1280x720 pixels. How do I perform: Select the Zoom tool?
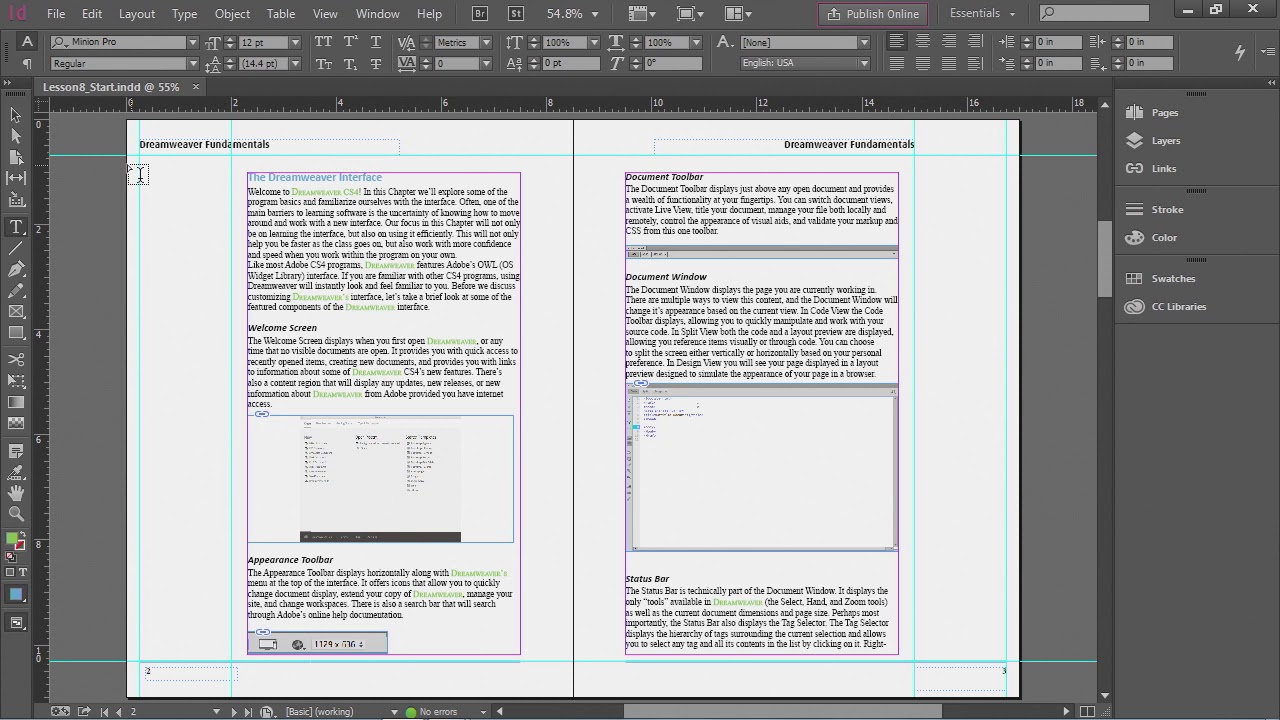[x=16, y=514]
